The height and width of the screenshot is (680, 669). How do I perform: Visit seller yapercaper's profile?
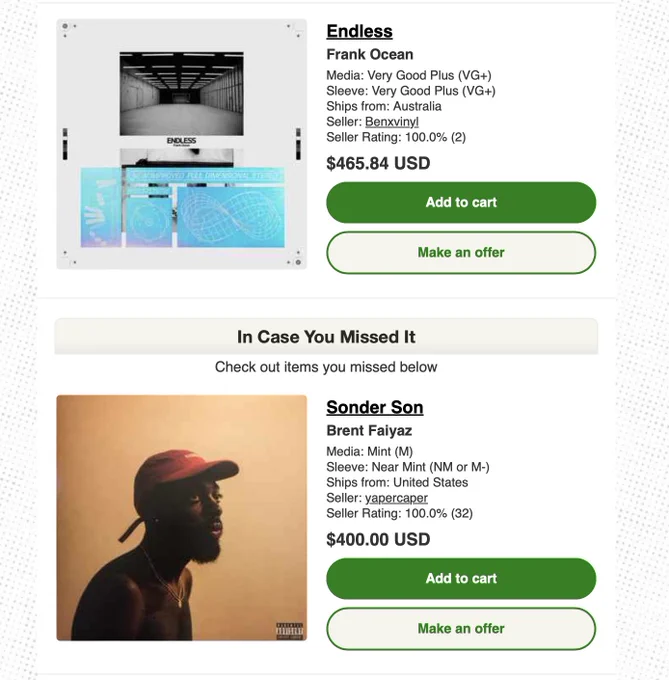coord(396,498)
